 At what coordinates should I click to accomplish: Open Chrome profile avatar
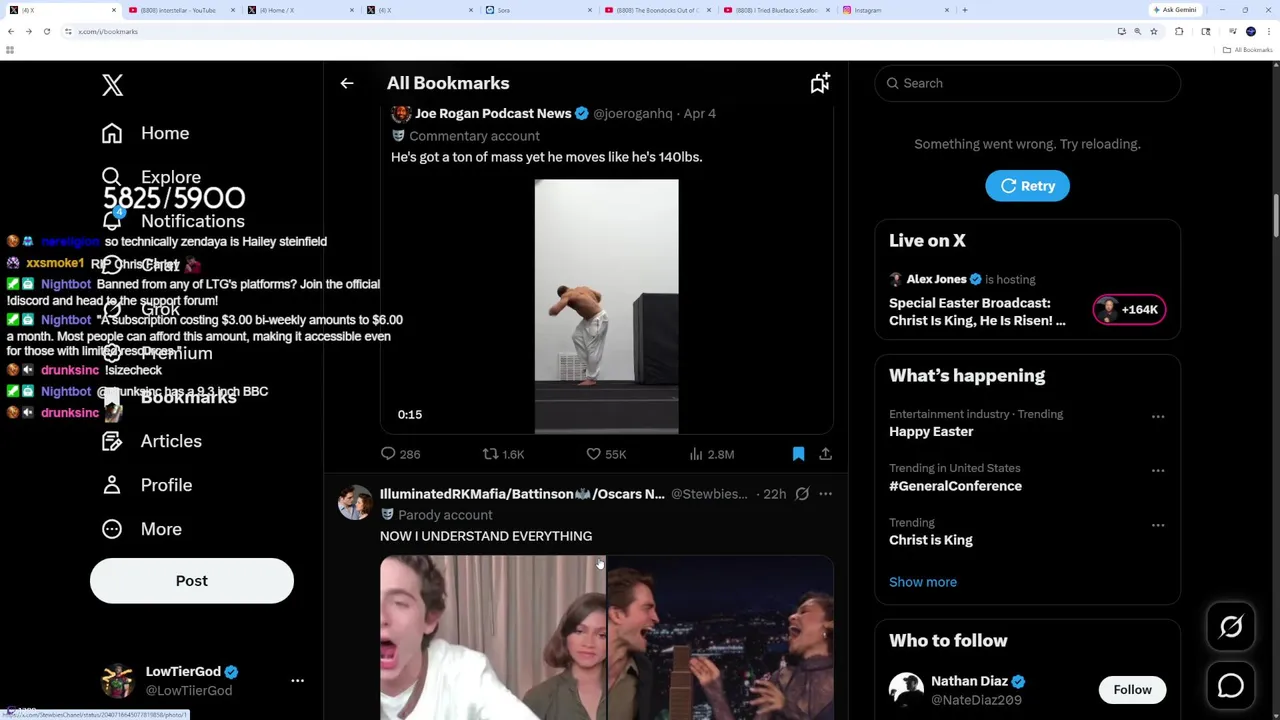[1251, 32]
